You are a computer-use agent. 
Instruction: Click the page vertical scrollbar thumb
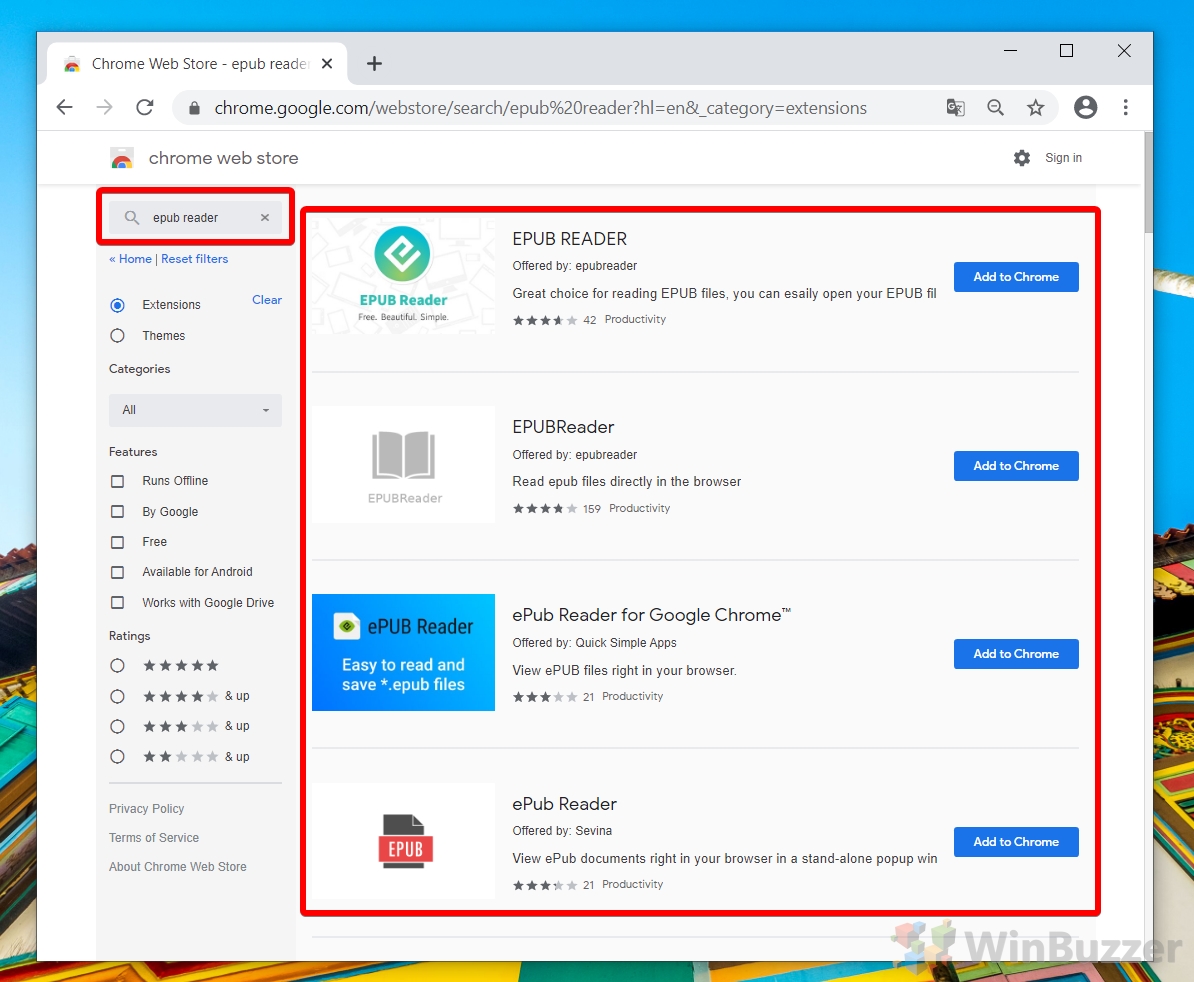1148,183
